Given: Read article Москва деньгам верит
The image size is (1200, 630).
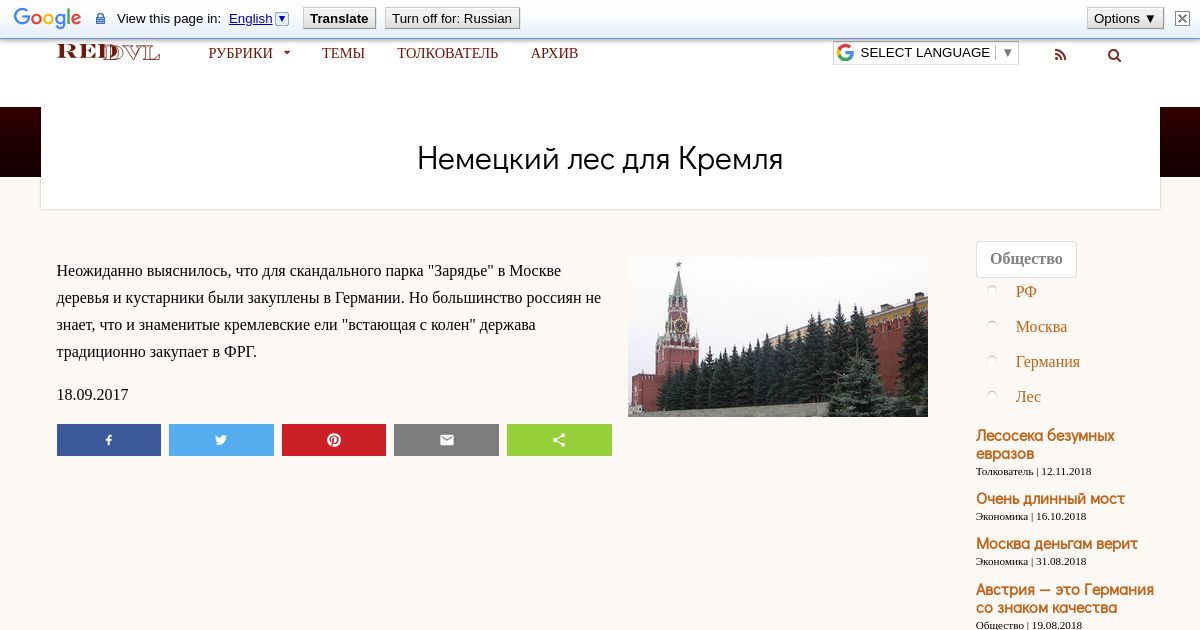Looking at the screenshot, I should click(1057, 543).
